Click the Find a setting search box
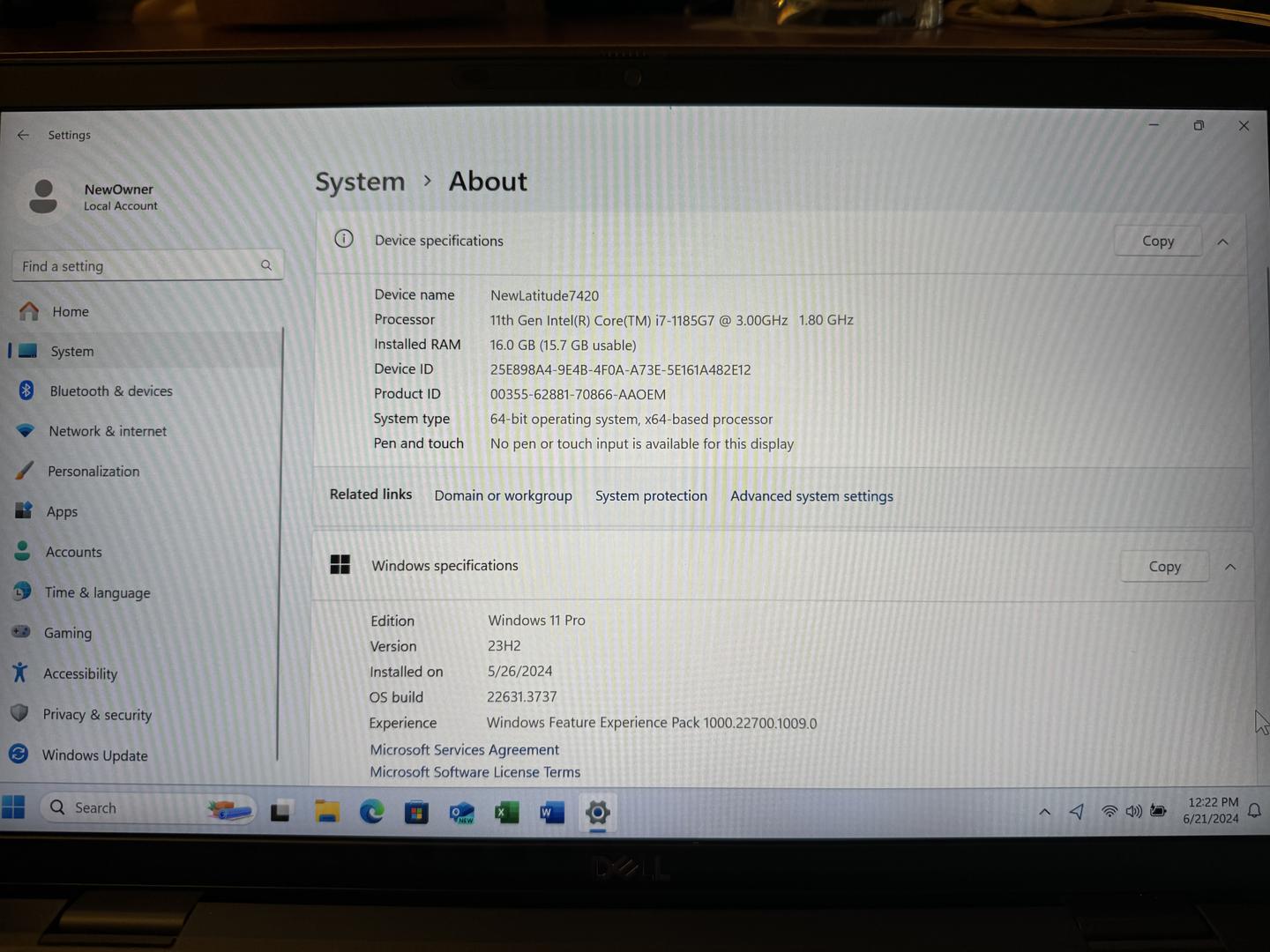 click(147, 265)
